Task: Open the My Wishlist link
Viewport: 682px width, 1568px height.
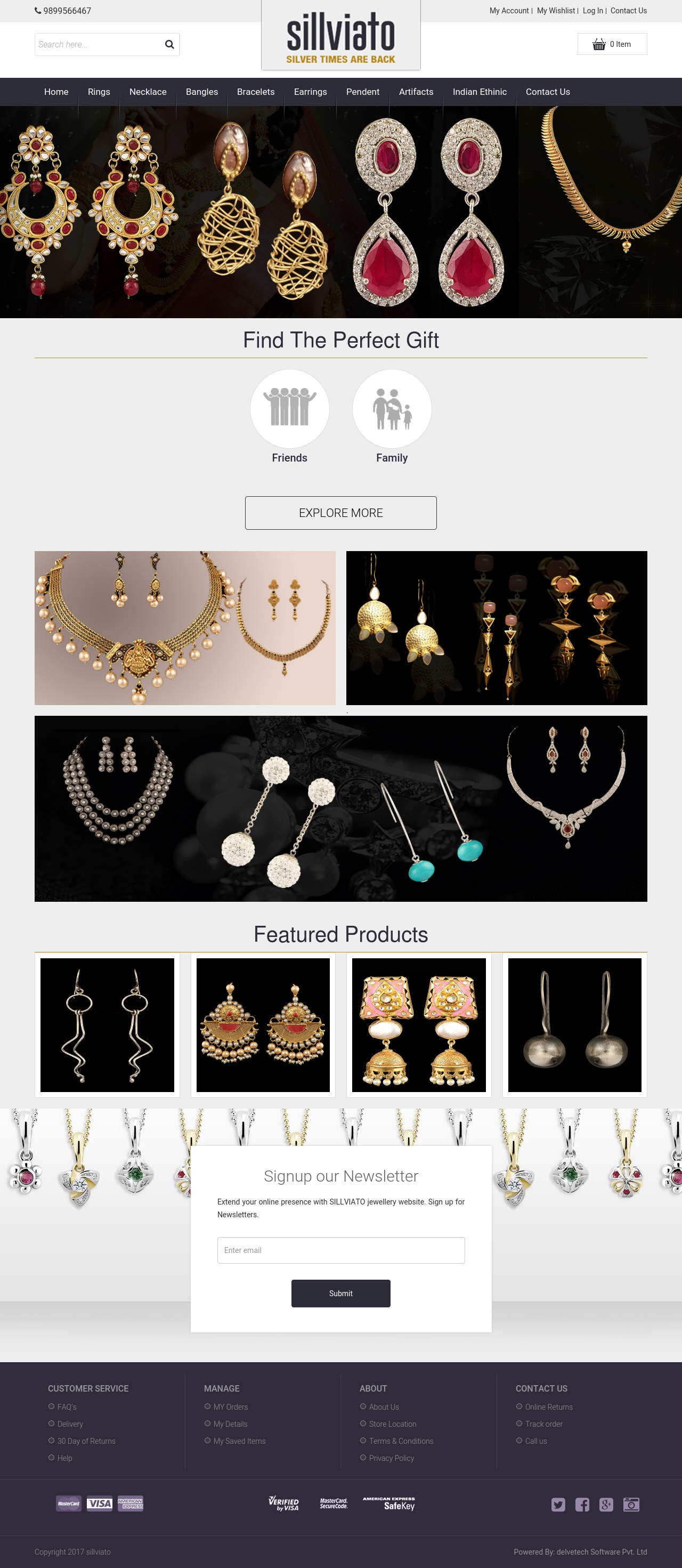Action: [555, 11]
